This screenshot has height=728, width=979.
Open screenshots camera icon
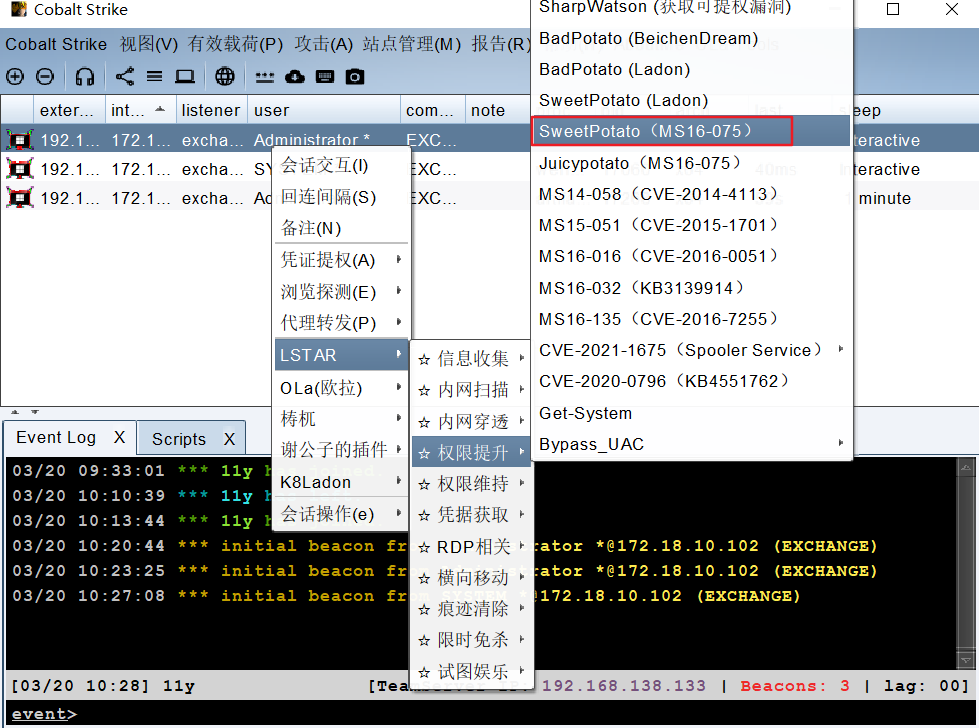point(355,77)
